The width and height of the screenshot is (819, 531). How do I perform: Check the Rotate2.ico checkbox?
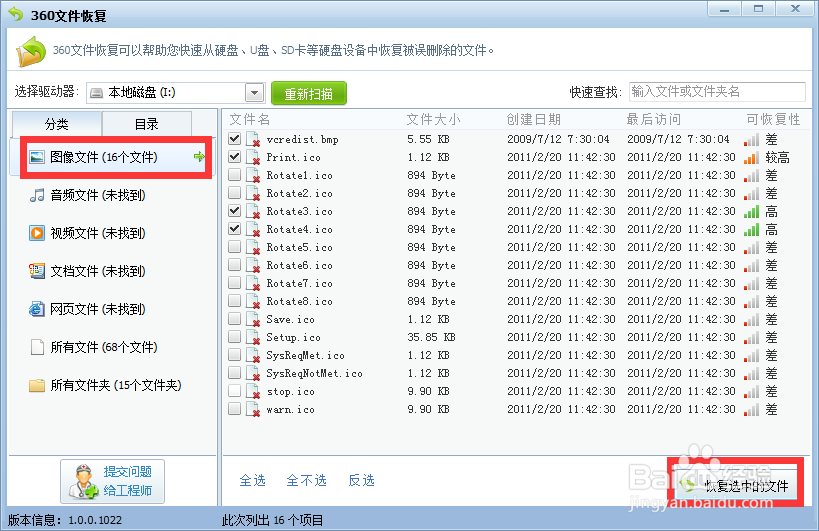(x=235, y=192)
